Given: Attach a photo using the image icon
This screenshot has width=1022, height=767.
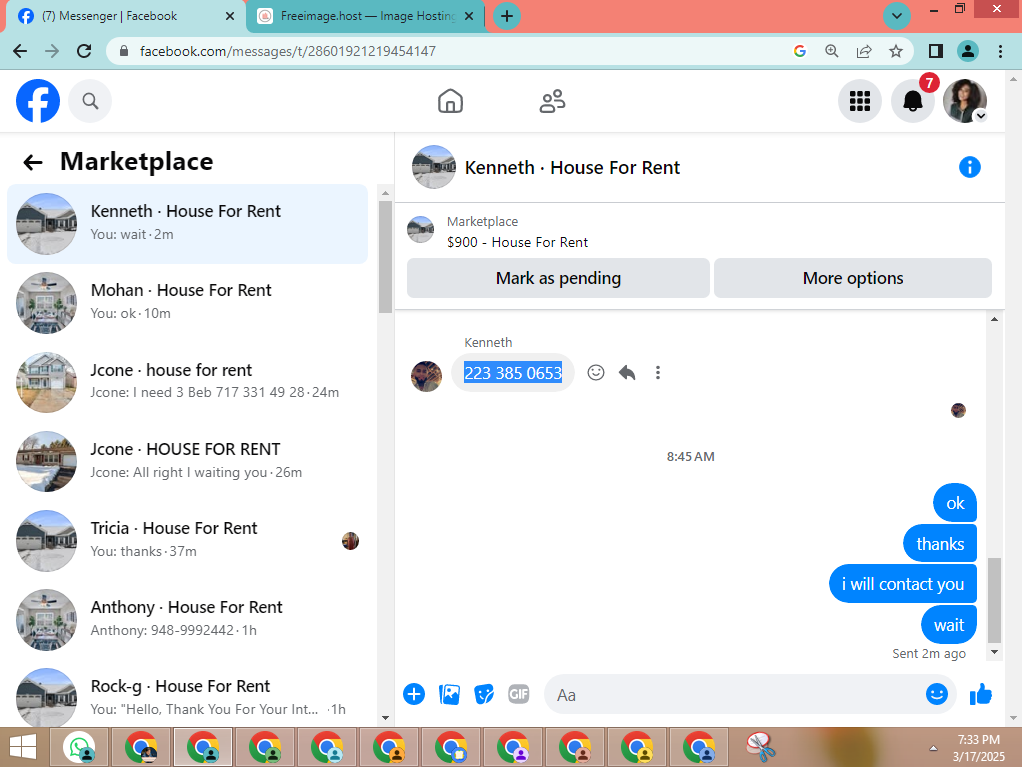Looking at the screenshot, I should coord(449,695).
